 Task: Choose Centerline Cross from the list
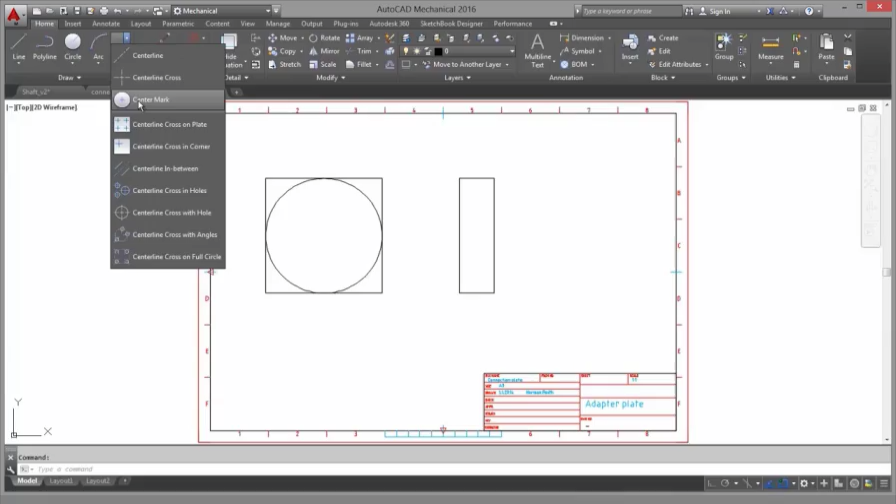[168, 77]
